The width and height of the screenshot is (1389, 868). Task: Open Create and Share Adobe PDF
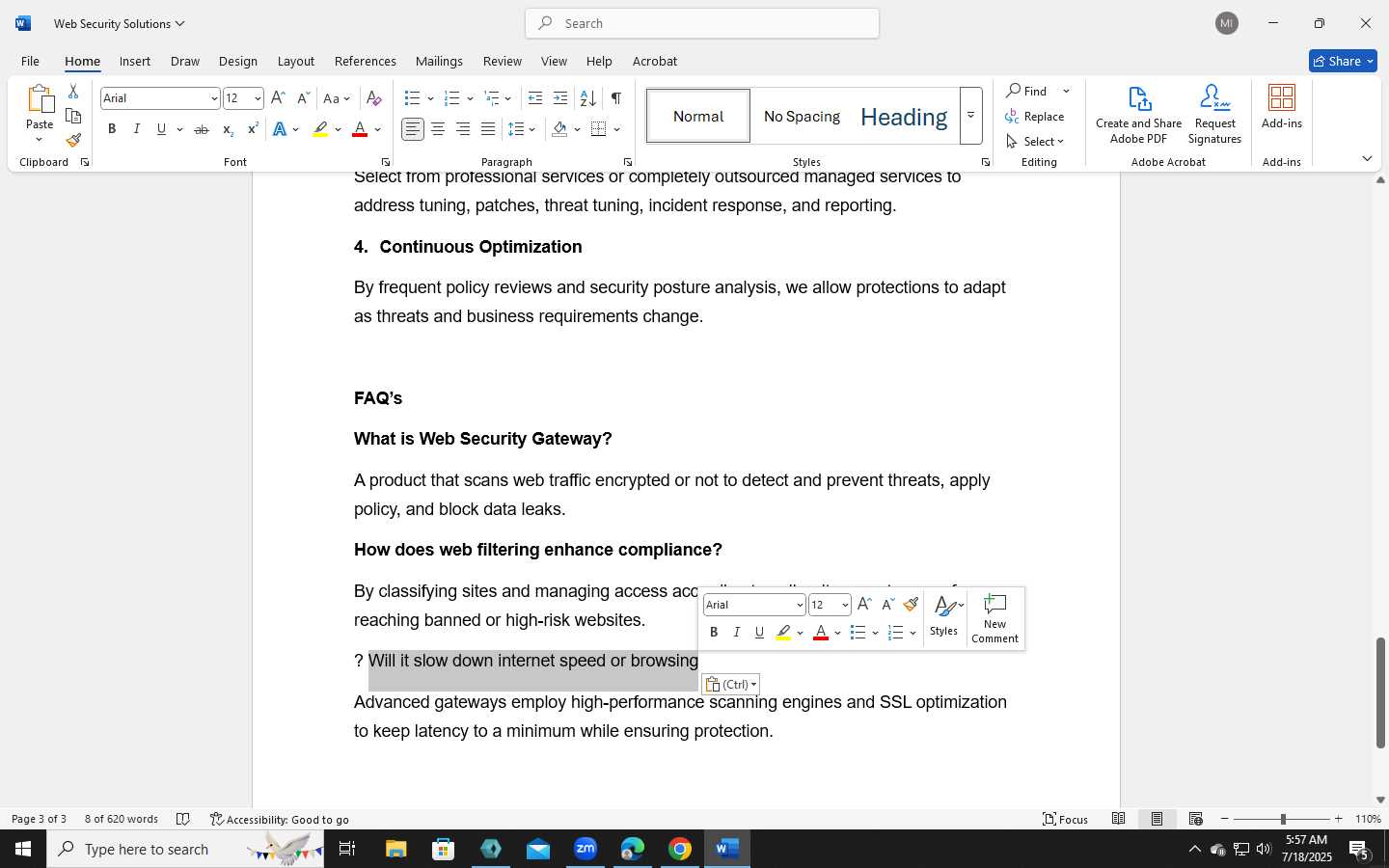click(x=1138, y=115)
